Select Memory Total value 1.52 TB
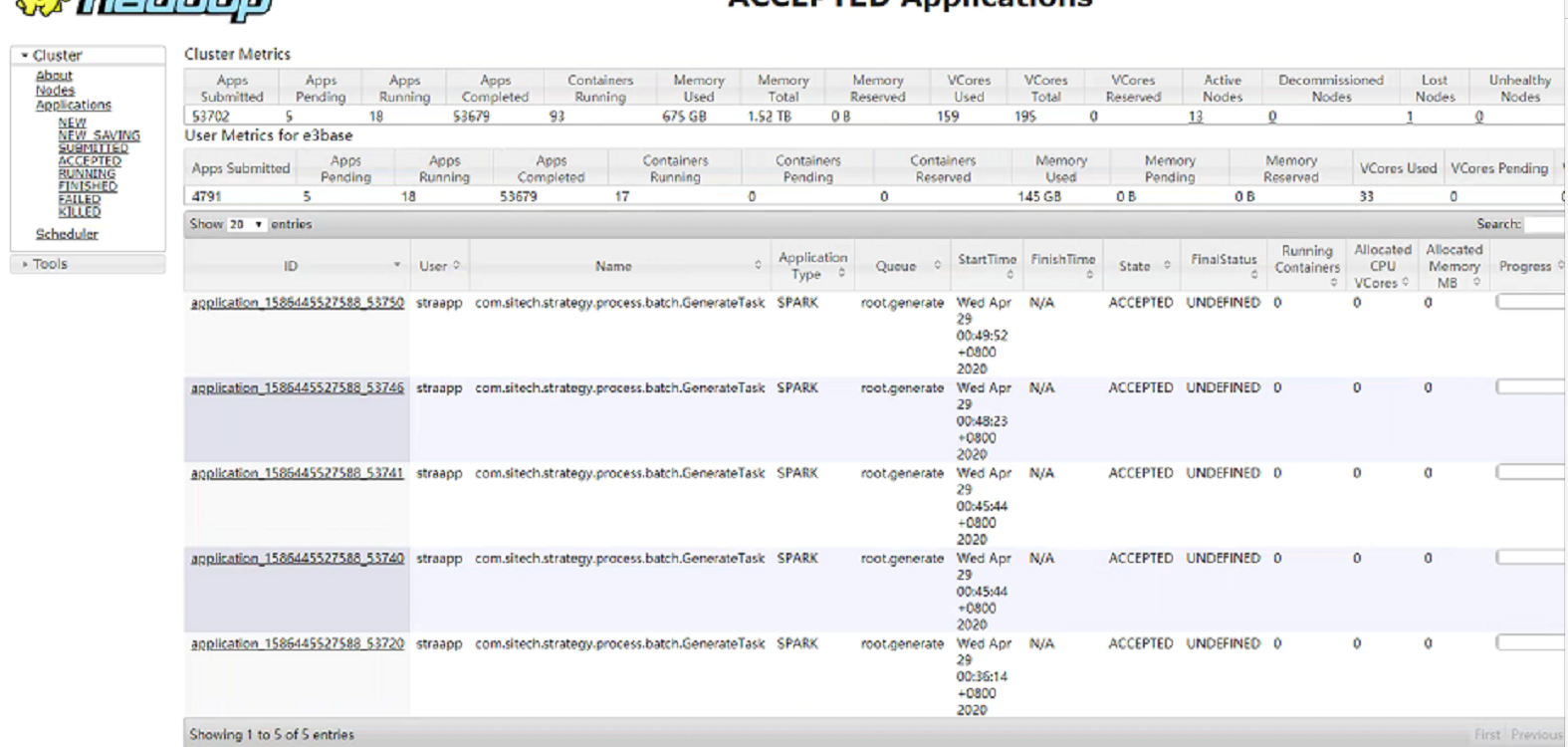 click(771, 117)
